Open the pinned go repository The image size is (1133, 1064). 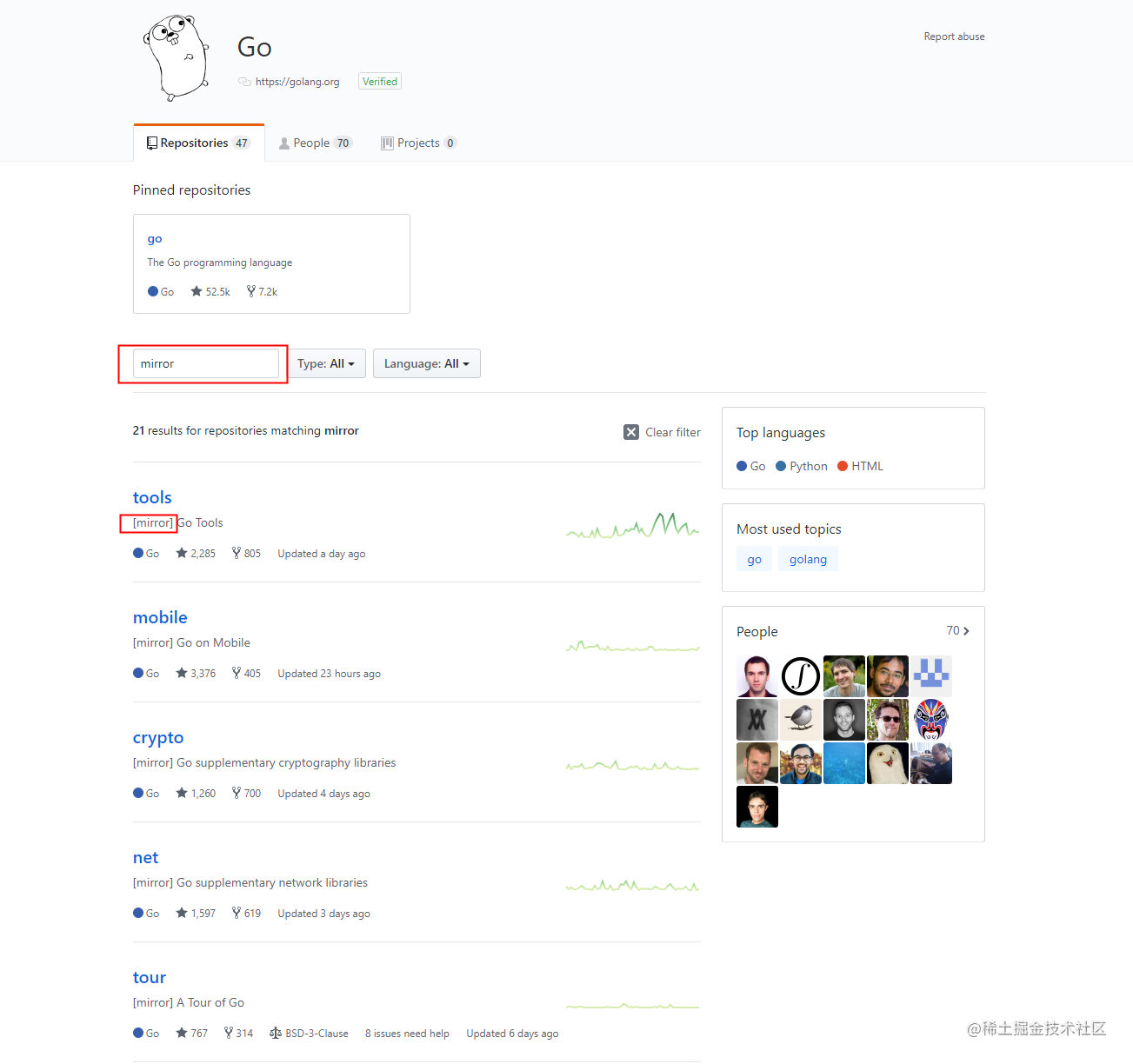coord(154,238)
